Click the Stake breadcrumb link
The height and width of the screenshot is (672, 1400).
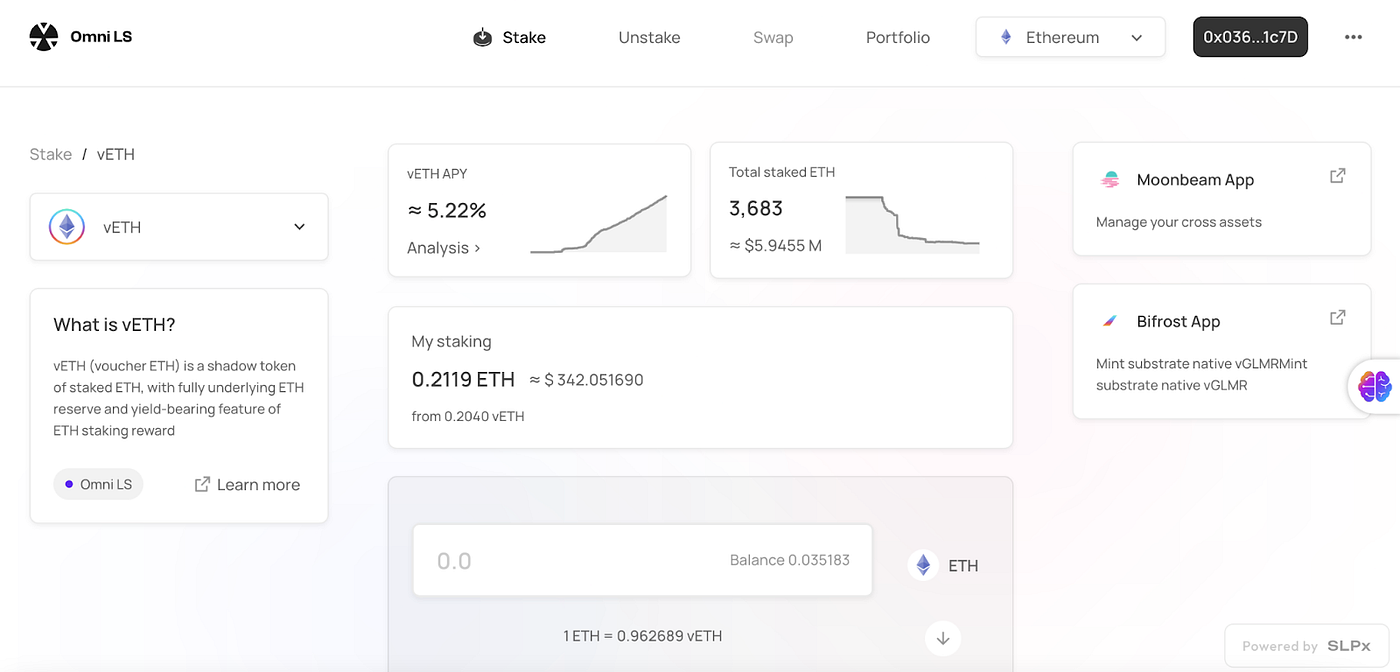tap(51, 154)
